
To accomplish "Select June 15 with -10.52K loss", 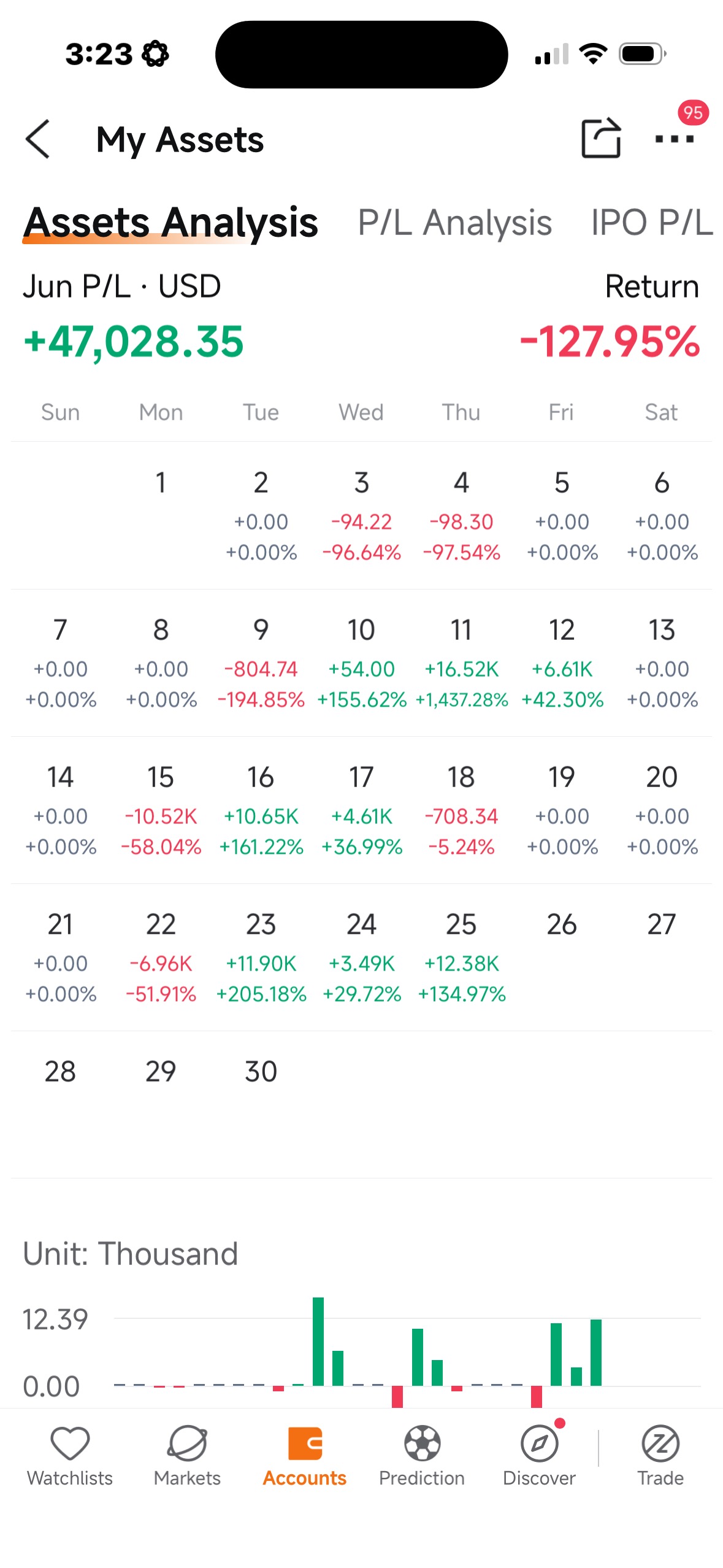I will pyautogui.click(x=161, y=811).
